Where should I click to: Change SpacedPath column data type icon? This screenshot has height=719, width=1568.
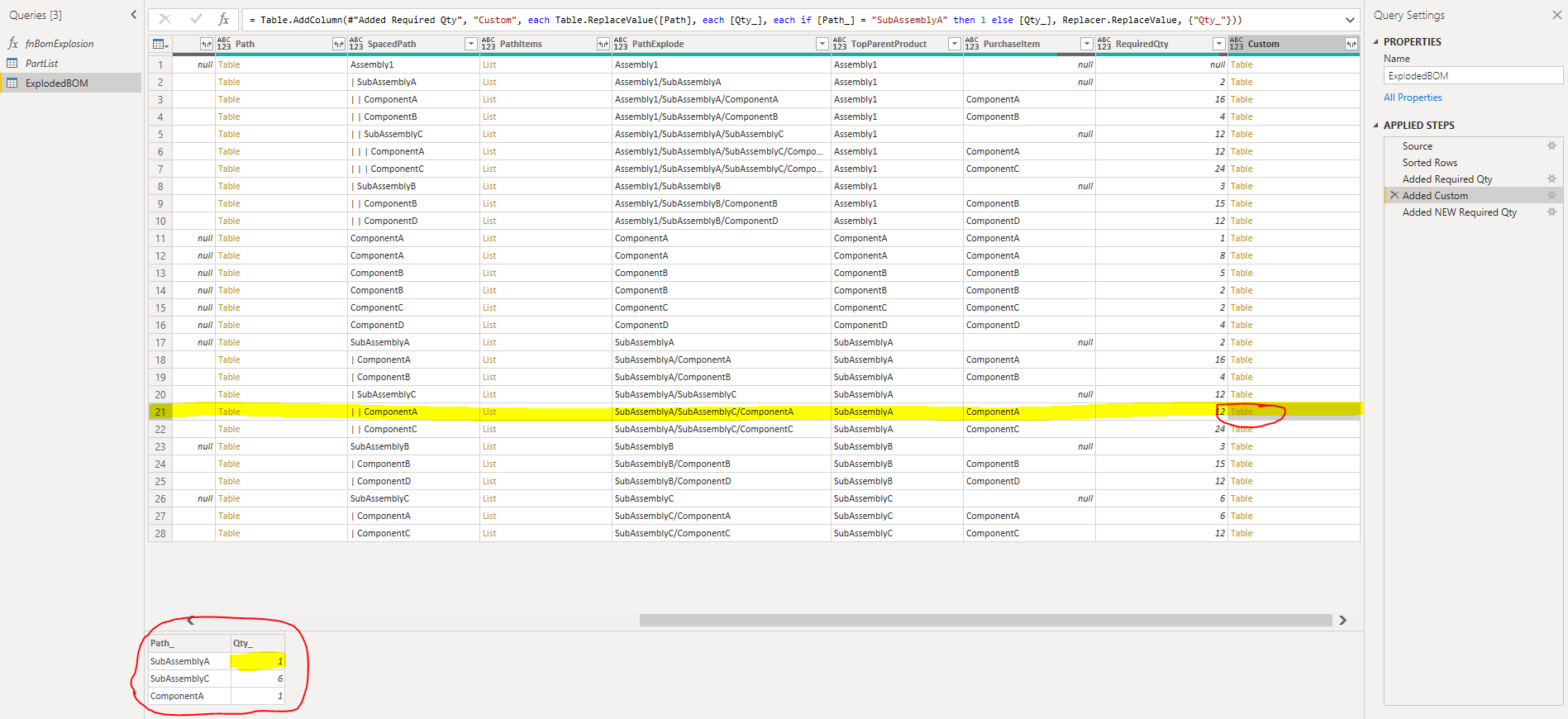coord(356,44)
